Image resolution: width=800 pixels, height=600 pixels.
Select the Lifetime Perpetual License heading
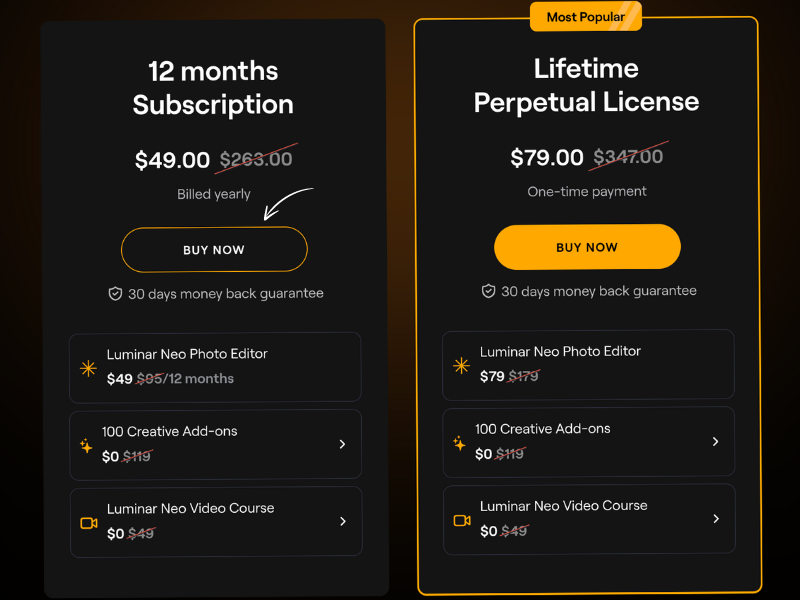pos(586,85)
